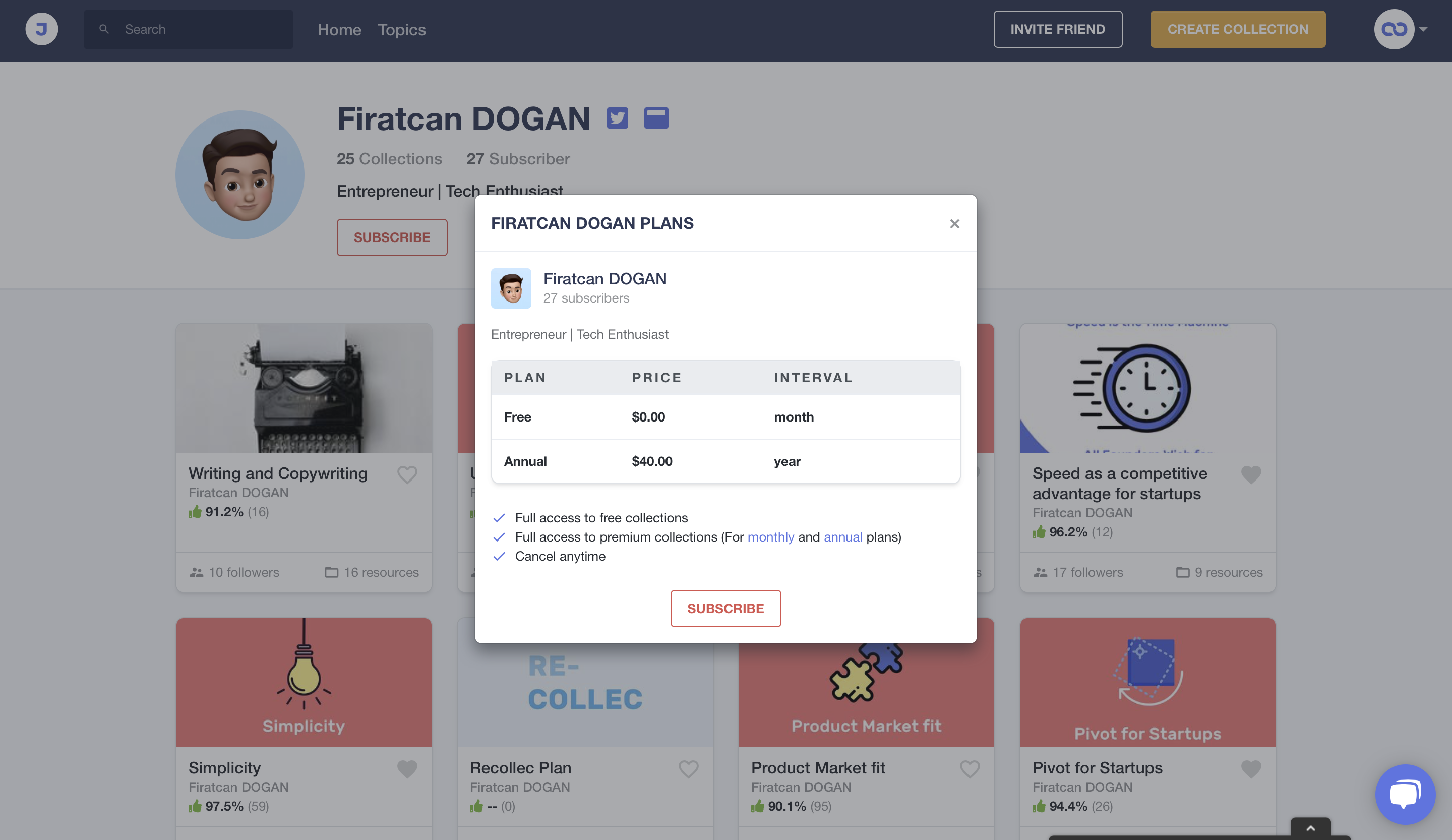Close the Firatcan Dogan Plans dialog
Screen dimensions: 1452x840
[954, 223]
